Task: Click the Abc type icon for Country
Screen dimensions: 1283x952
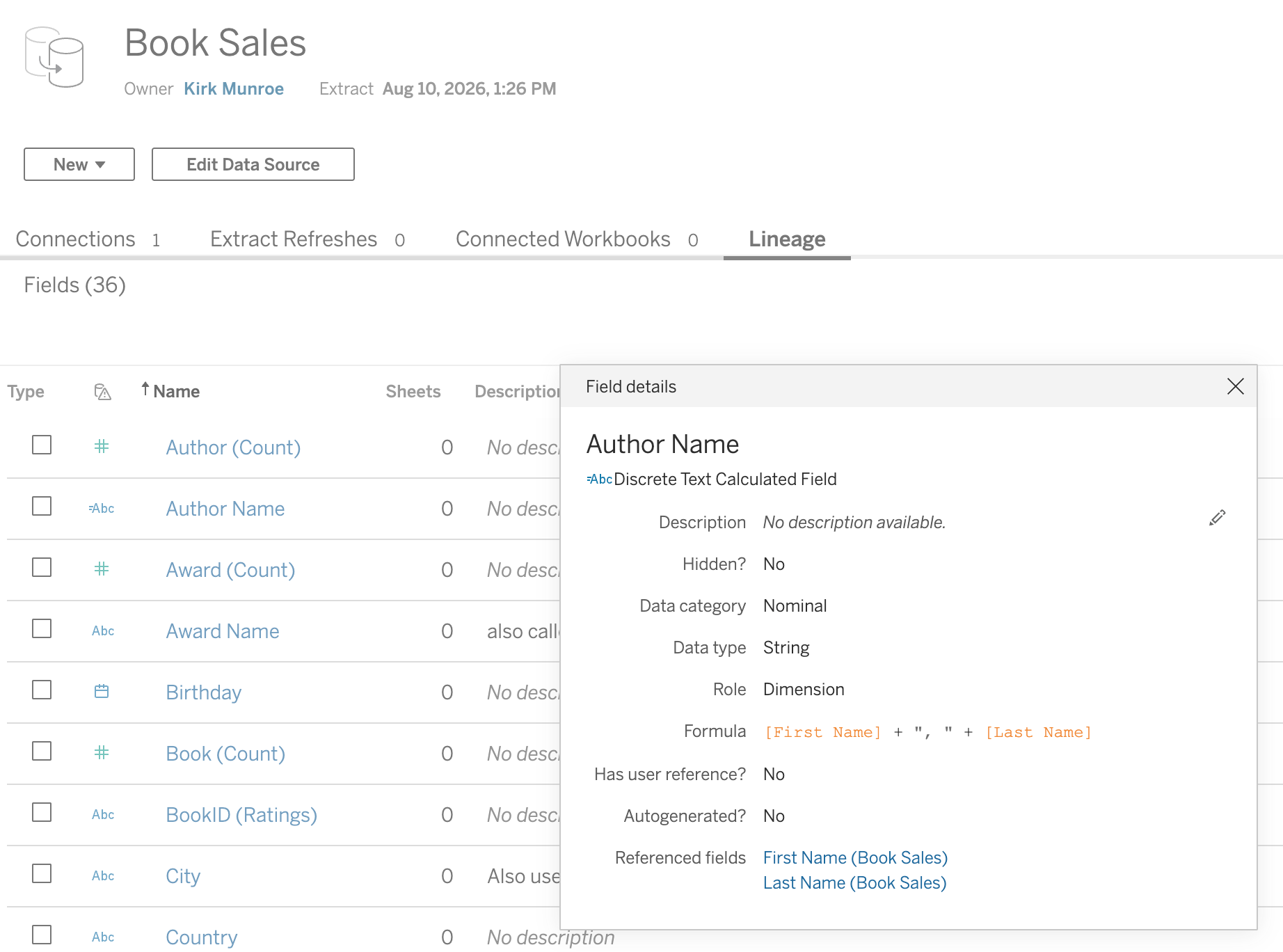Action: click(x=103, y=937)
